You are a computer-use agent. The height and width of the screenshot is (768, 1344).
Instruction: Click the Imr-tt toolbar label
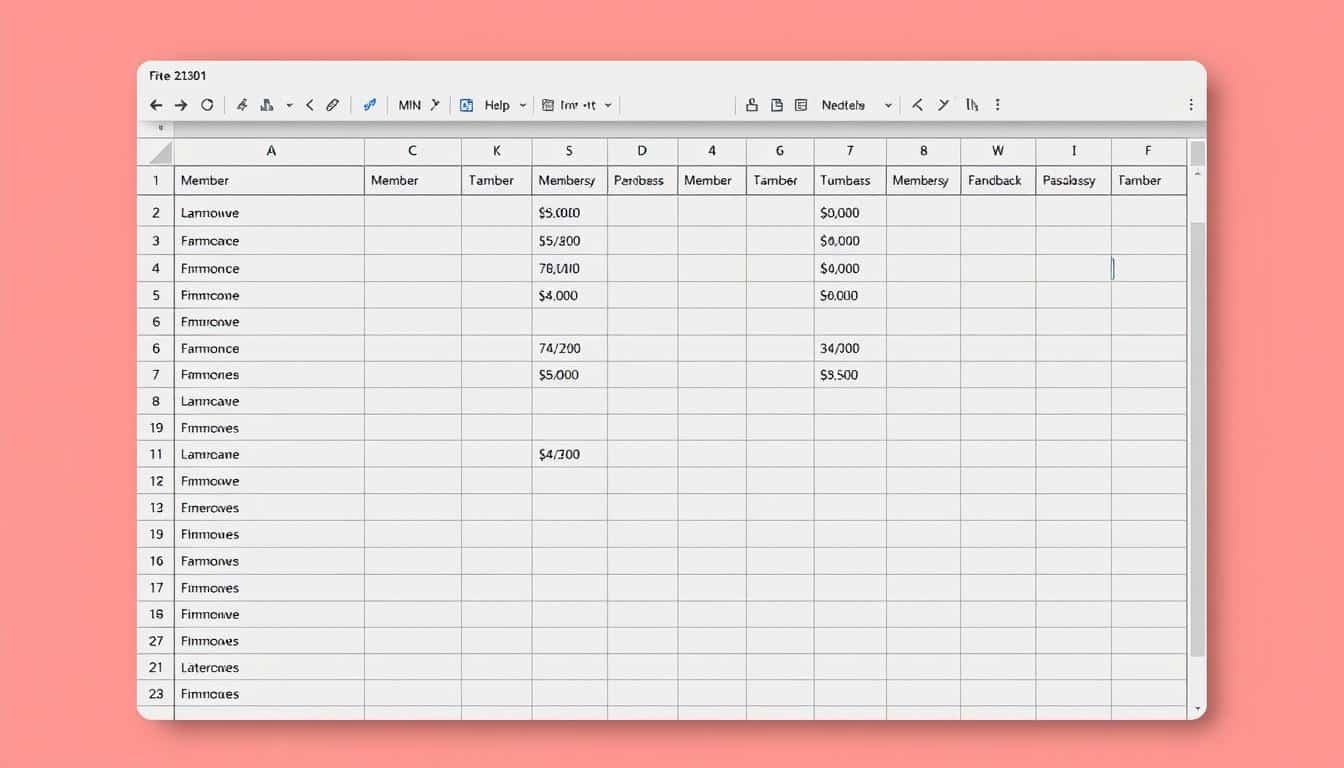[x=578, y=105]
